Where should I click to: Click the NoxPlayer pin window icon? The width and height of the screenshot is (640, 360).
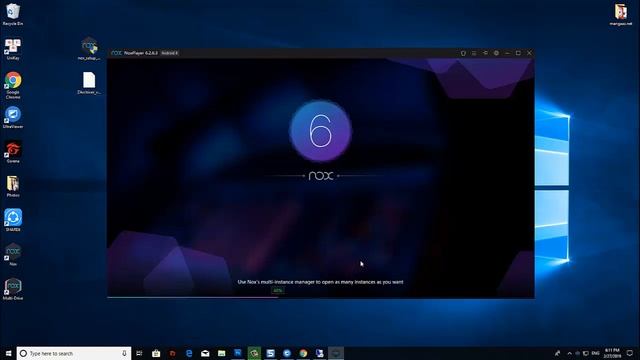coord(485,53)
